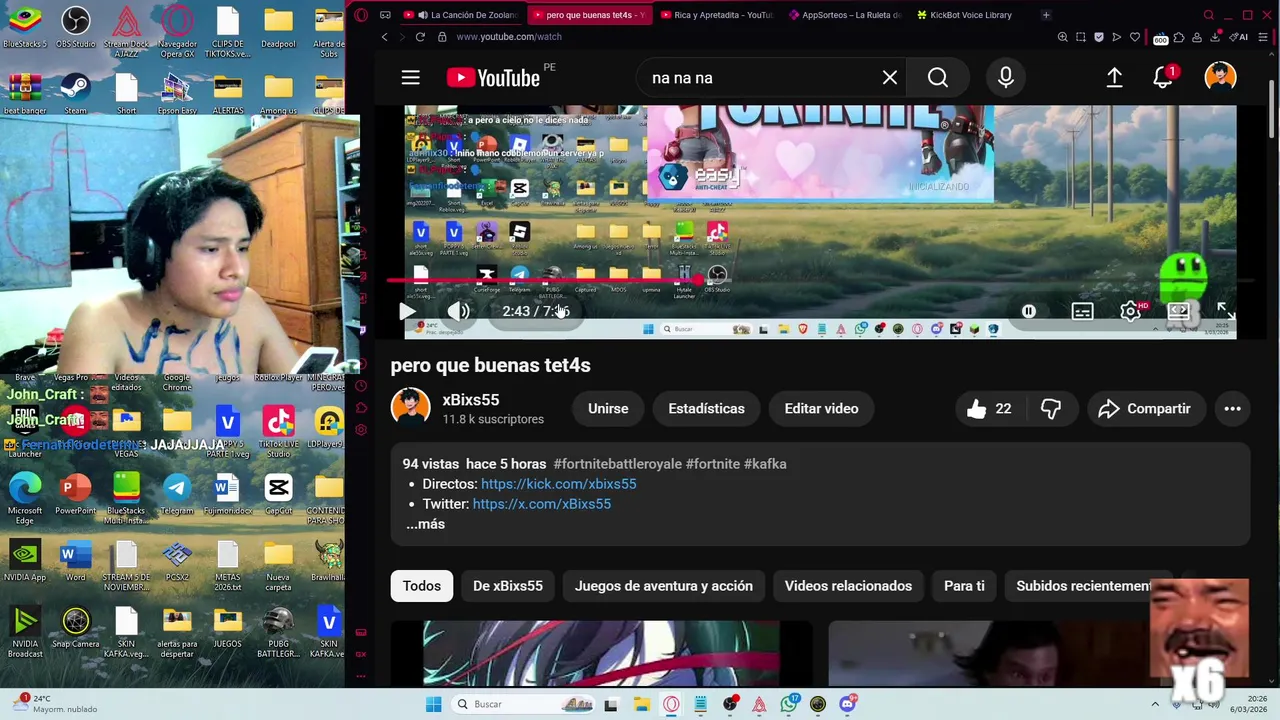Reload the page with the refresh icon
1280x720 pixels.
(x=420, y=37)
